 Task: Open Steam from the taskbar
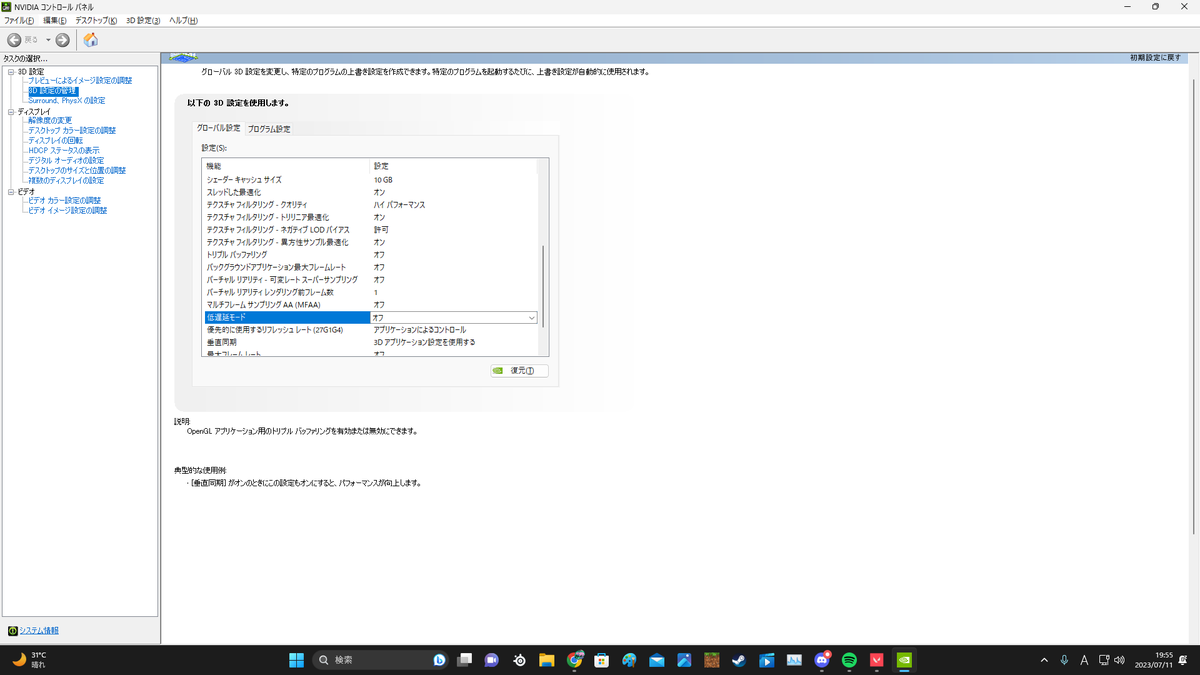pyautogui.click(x=739, y=660)
